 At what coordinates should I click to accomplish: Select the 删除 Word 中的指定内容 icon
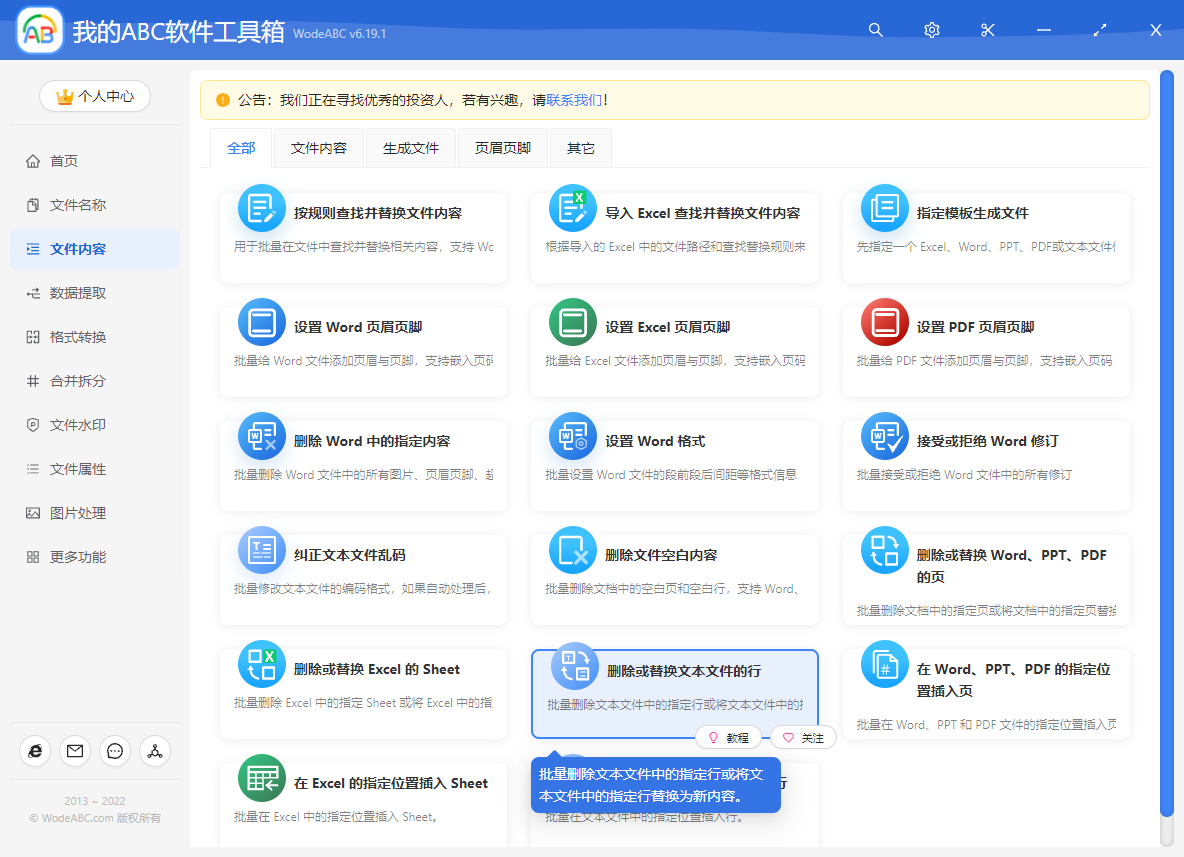261,436
